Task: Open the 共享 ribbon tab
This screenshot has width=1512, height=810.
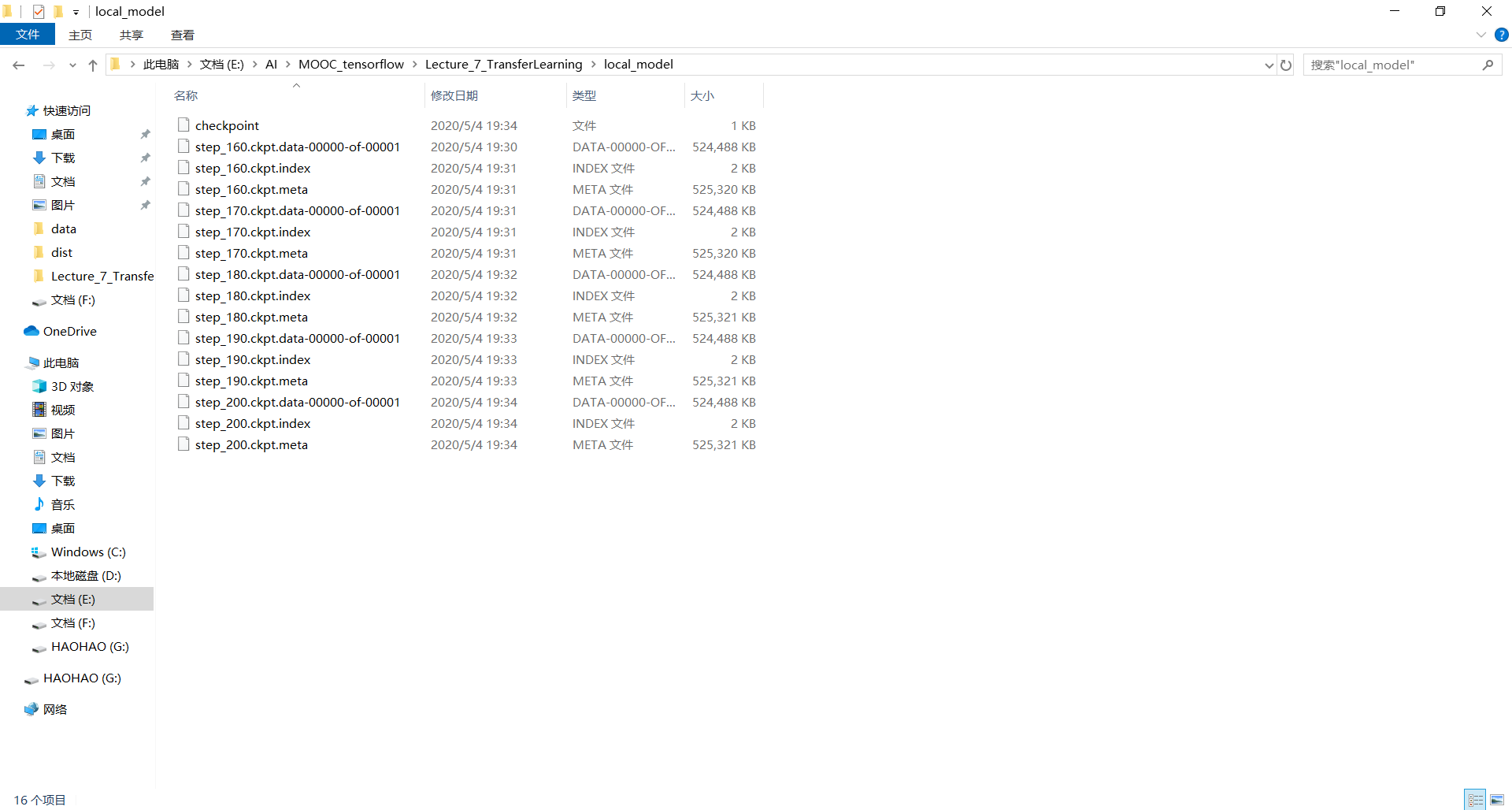Action: pos(132,35)
